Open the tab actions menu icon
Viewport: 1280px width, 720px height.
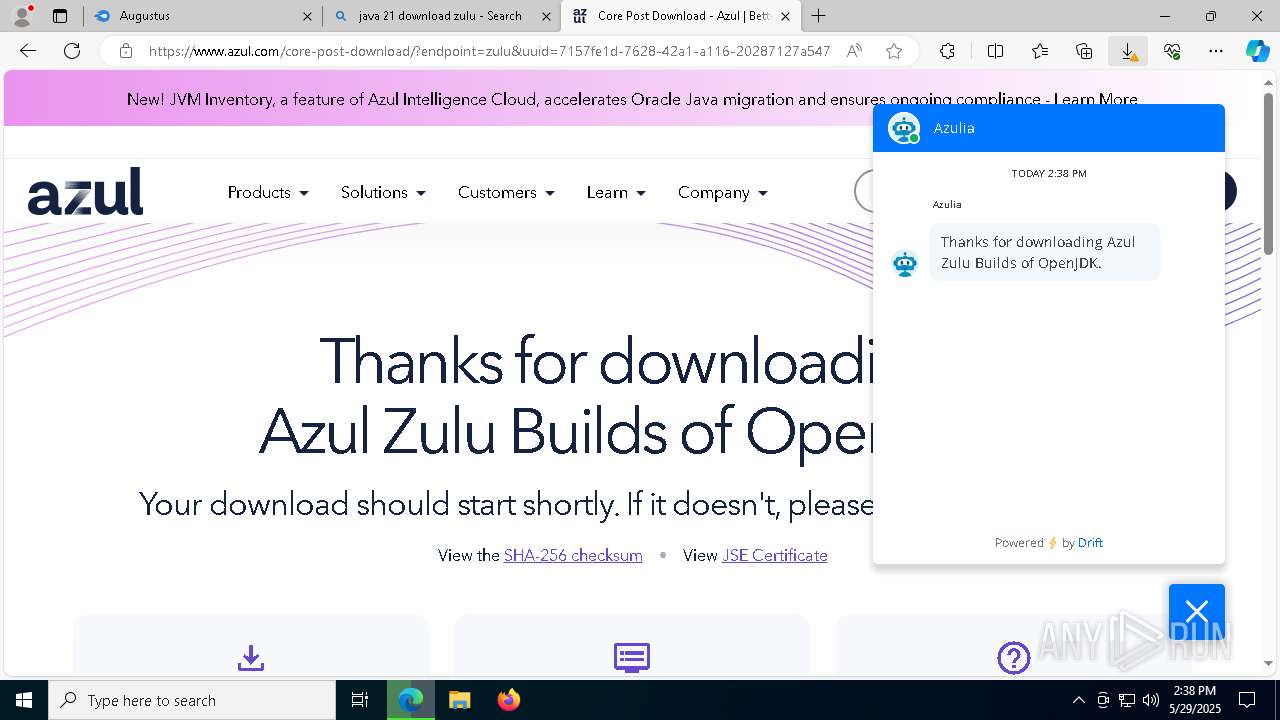tap(60, 16)
